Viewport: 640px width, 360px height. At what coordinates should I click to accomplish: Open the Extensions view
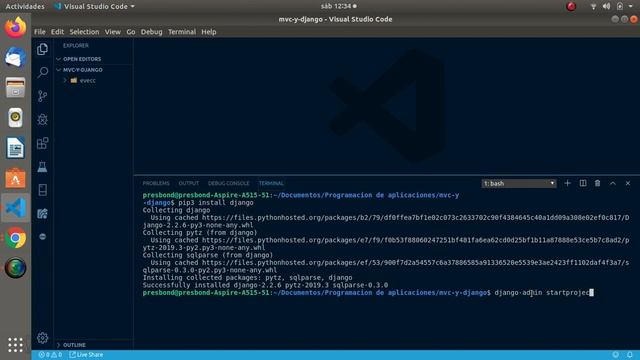pyautogui.click(x=42, y=143)
